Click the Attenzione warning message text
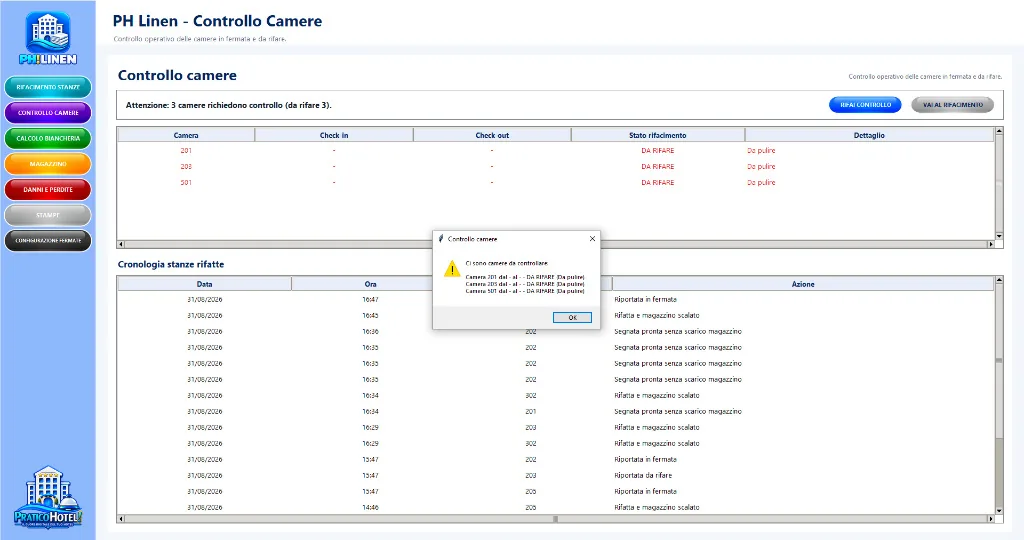 point(229,105)
